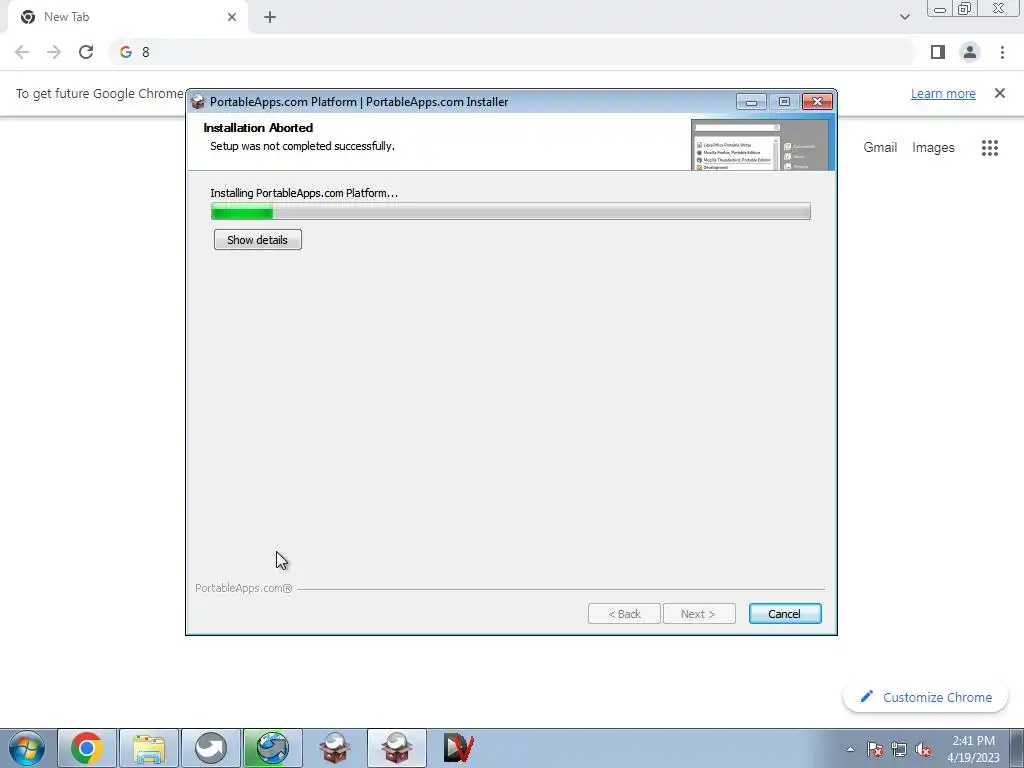Click the Chrome forward arrow
Viewport: 1024px width, 768px height.
pyautogui.click(x=54, y=52)
